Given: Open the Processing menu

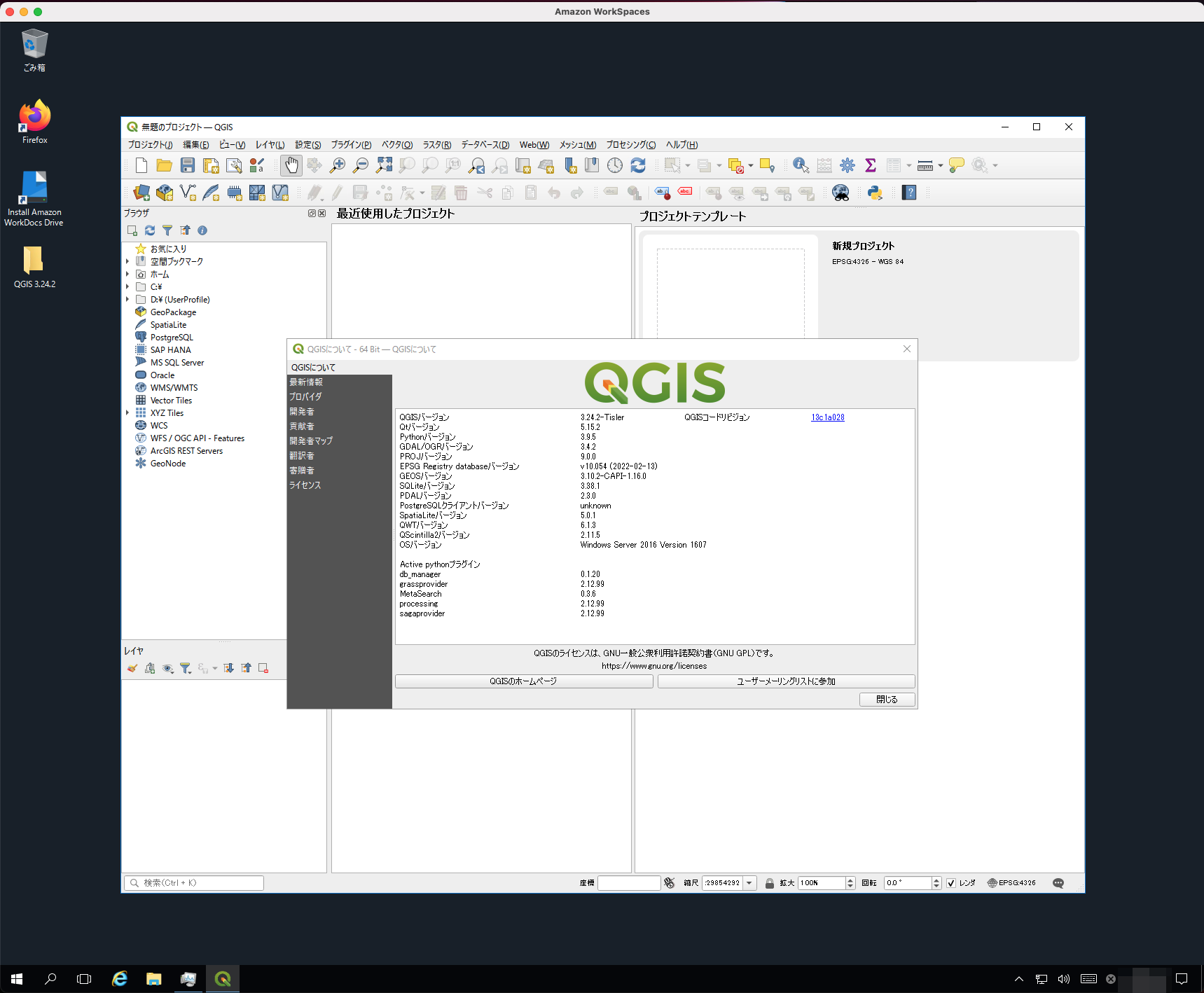Looking at the screenshot, I should point(631,145).
